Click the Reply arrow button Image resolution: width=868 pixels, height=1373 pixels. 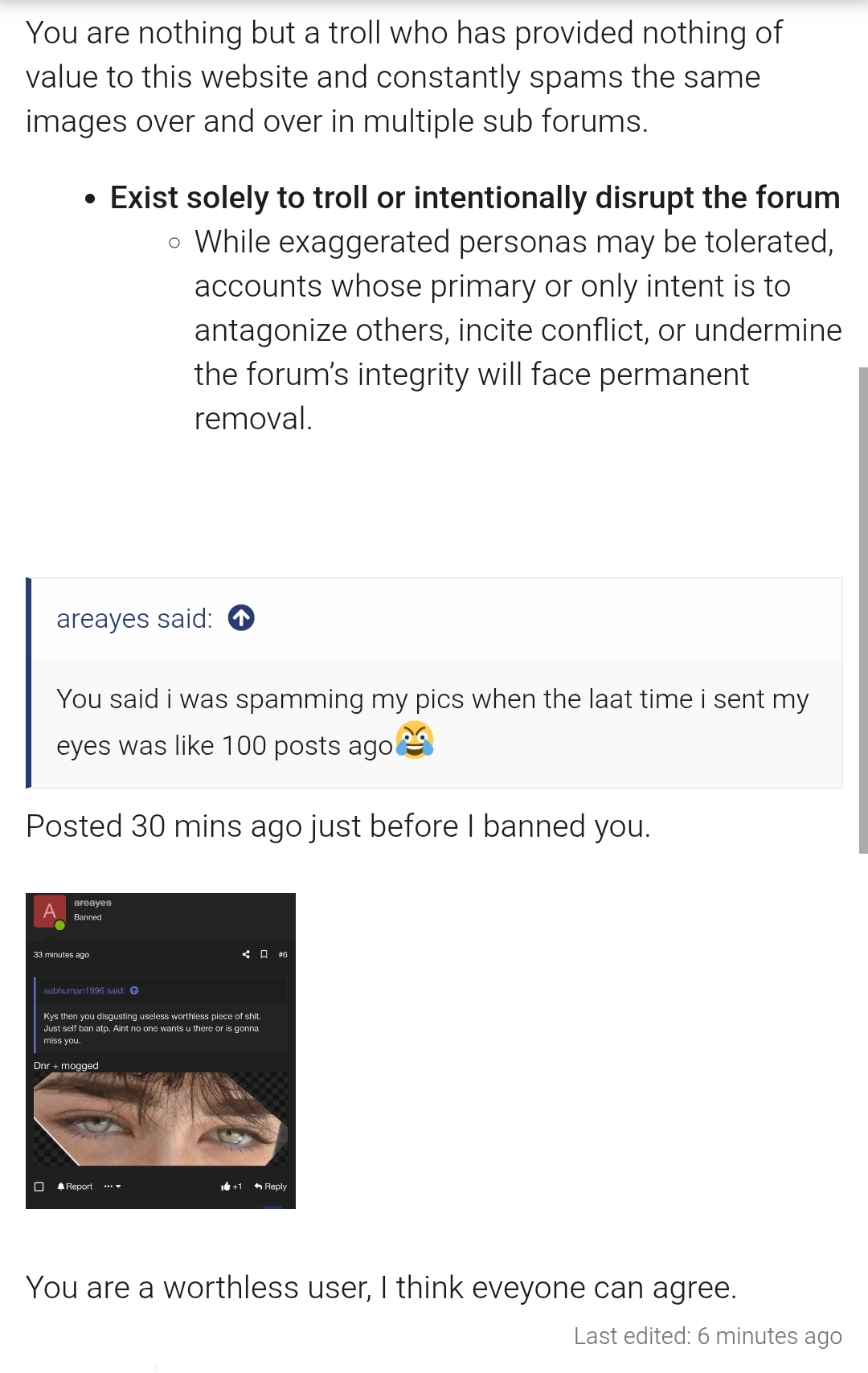(271, 1187)
